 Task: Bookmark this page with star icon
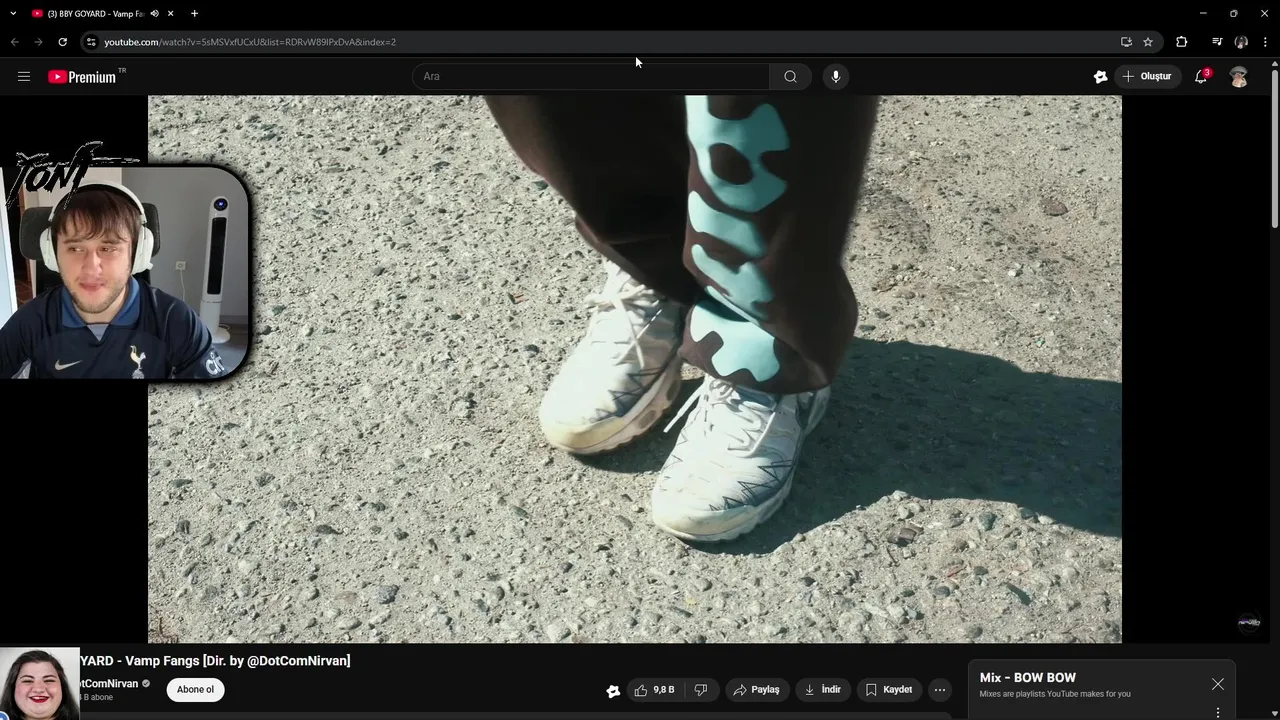point(1148,42)
